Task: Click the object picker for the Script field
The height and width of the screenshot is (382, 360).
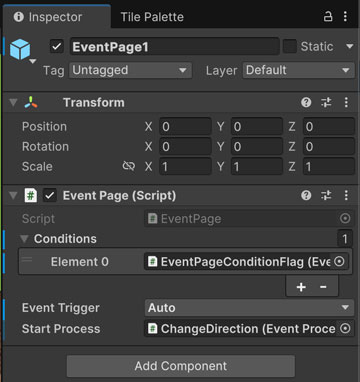Action: [345, 219]
